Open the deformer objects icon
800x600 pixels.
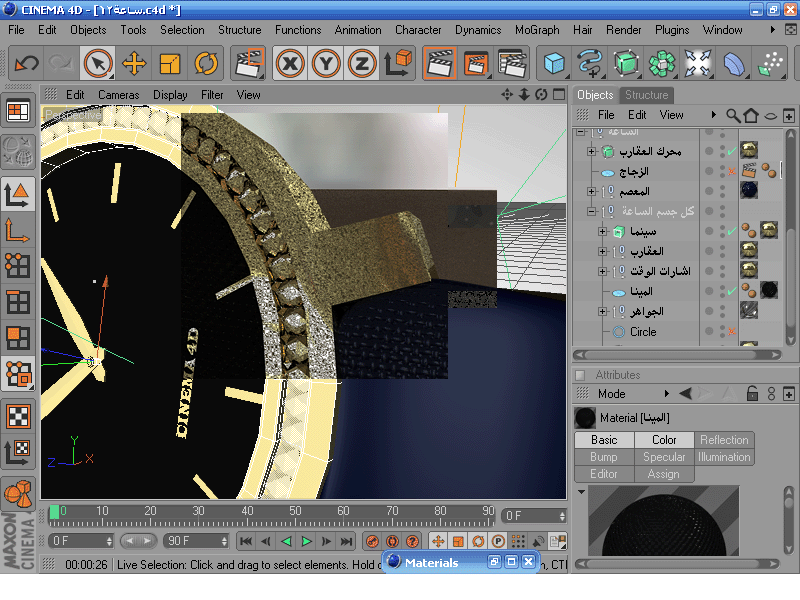click(734, 64)
